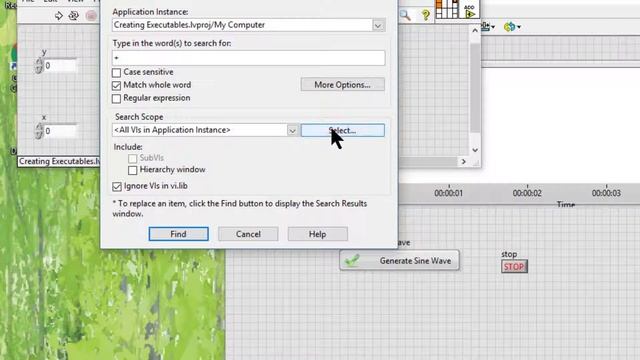
Task: Click the Search Scope group label
Action: point(139,117)
